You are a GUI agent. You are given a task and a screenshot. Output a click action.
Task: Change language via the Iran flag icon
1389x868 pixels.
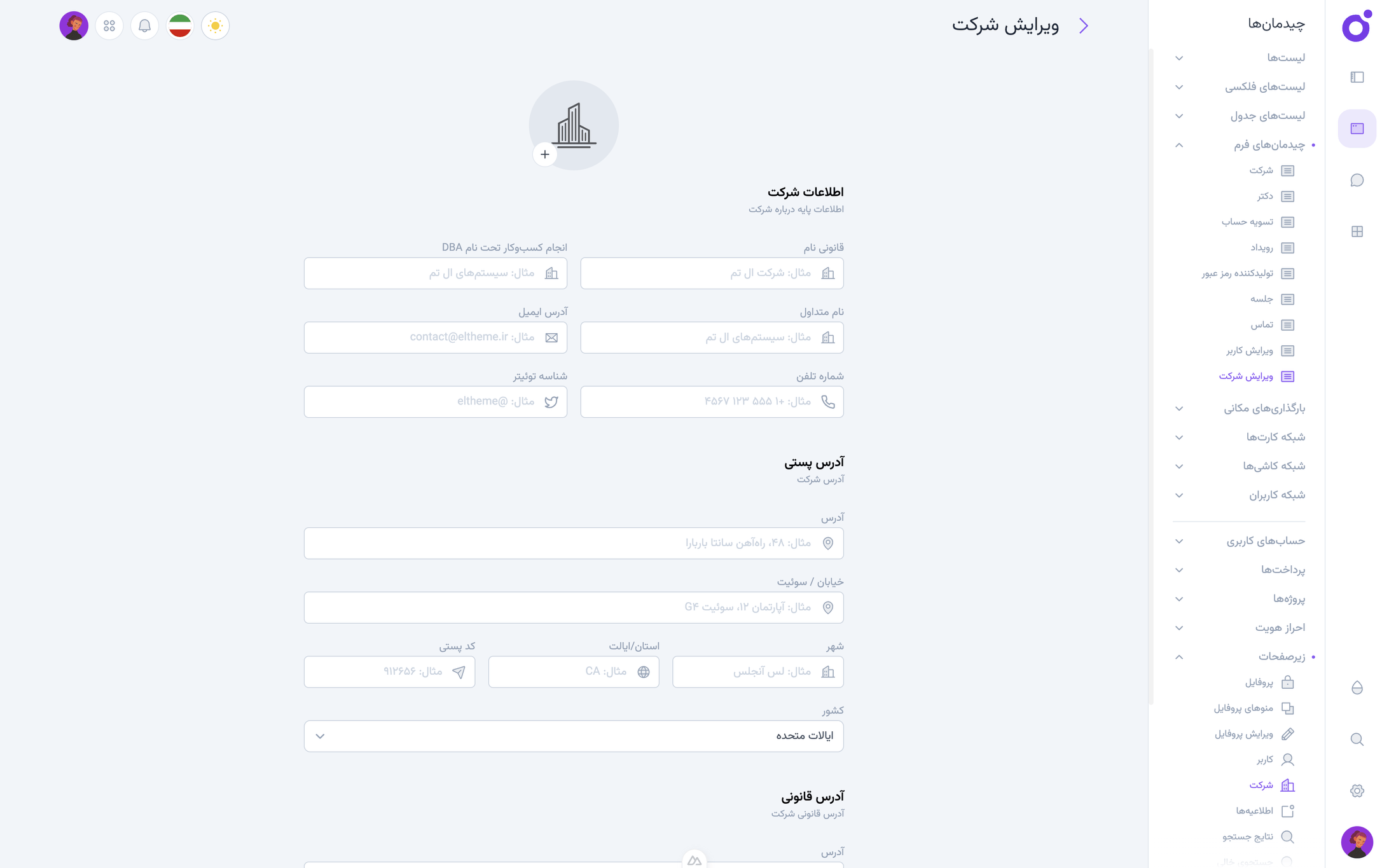(180, 26)
